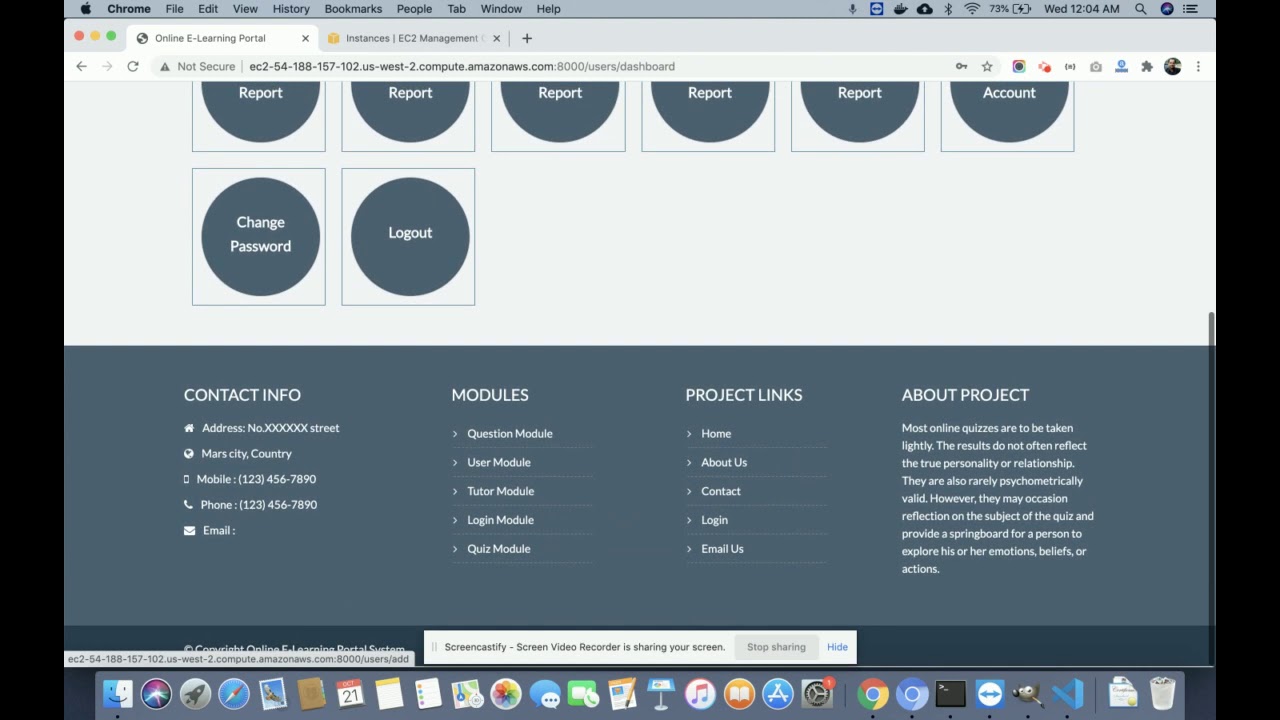Open Spotlight search magnifier
This screenshot has width=1280, height=720.
click(1141, 9)
